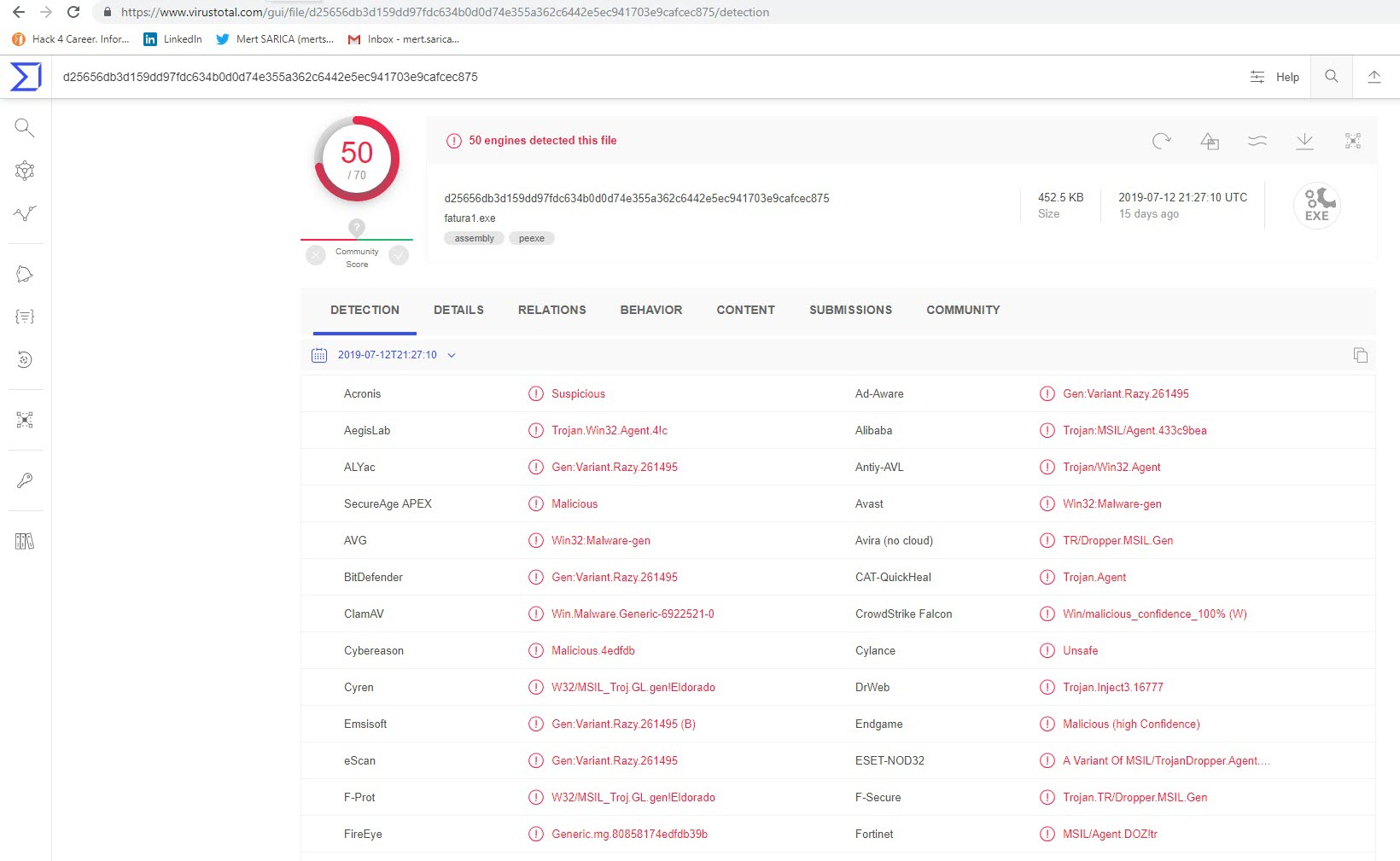Open the Inbox Gmail bookmark
This screenshot has width=1400, height=861.
(404, 39)
